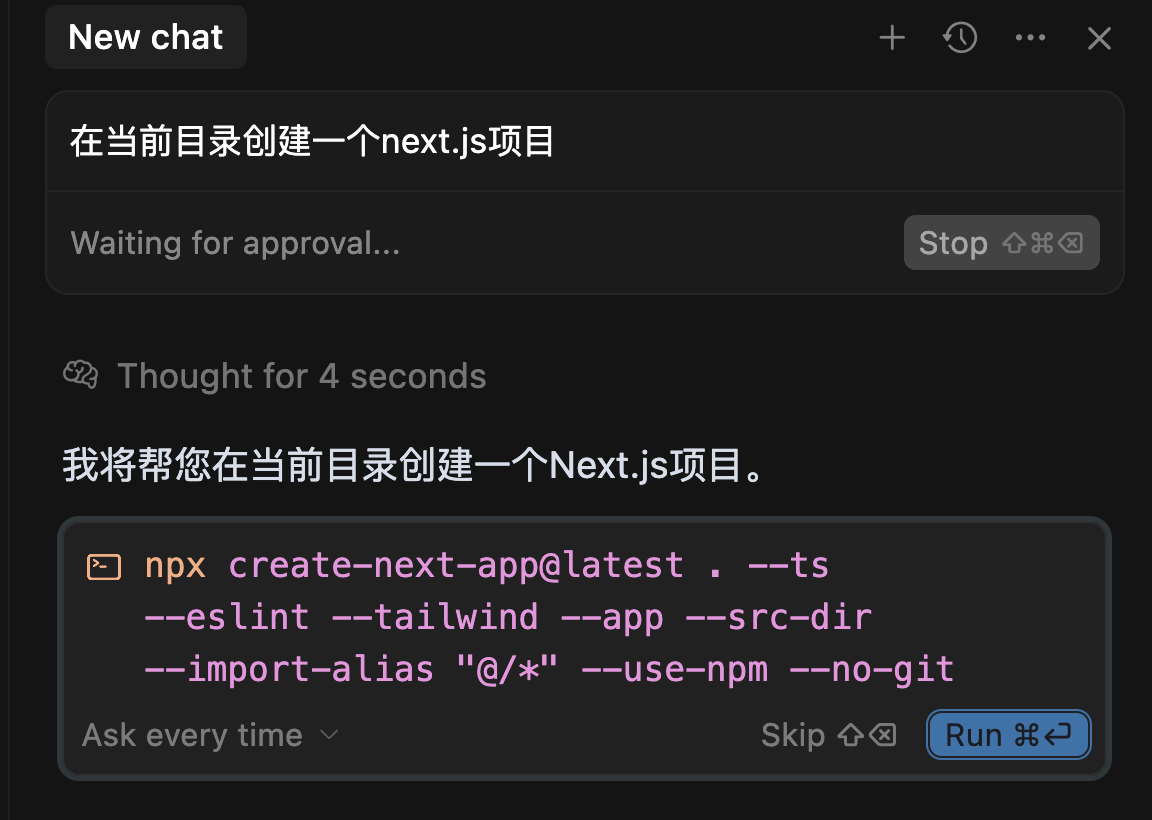Click the Chinese prompt message to edit
This screenshot has height=820, width=1152.
pyautogui.click(x=312, y=142)
